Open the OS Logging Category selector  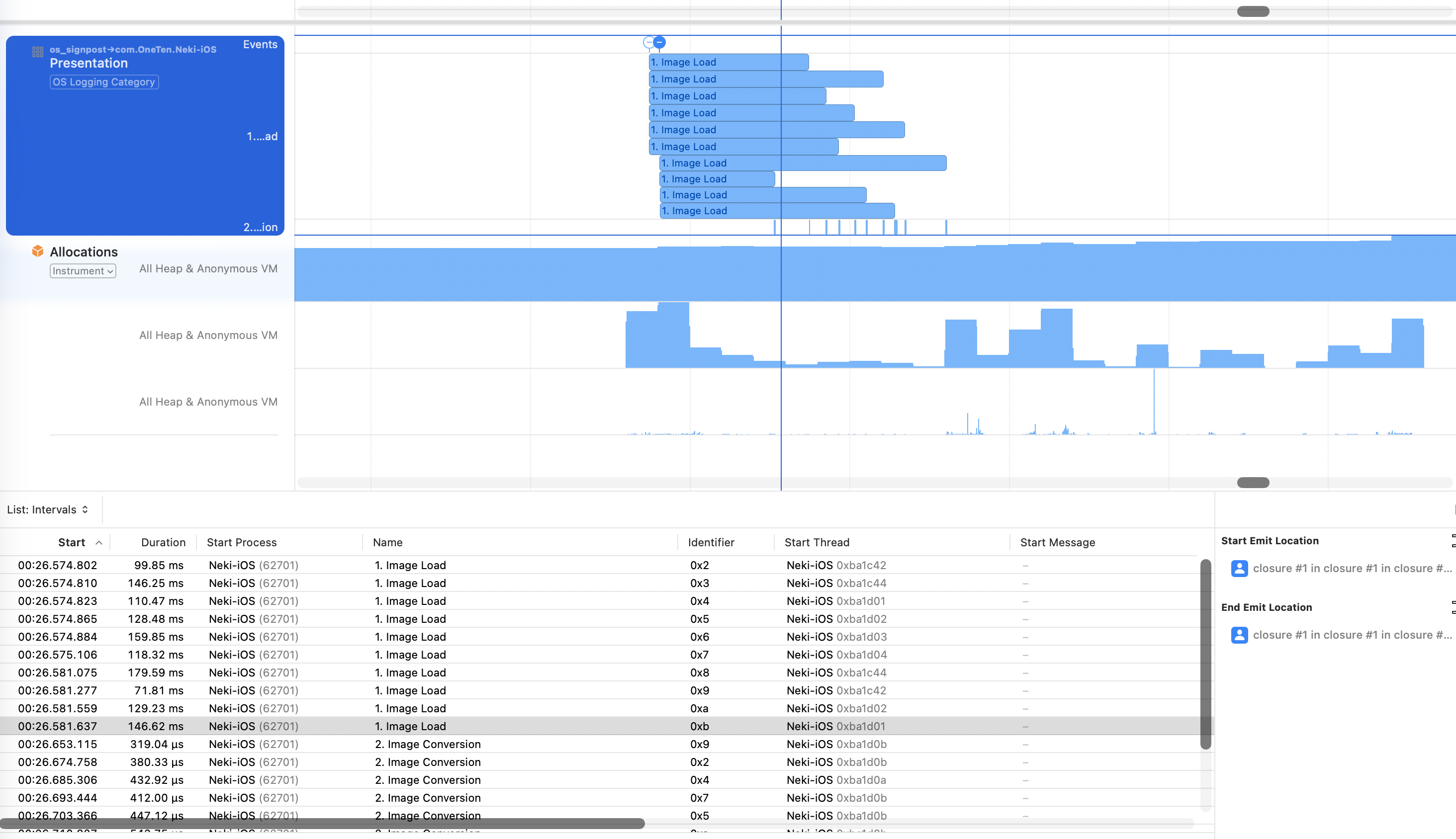104,82
